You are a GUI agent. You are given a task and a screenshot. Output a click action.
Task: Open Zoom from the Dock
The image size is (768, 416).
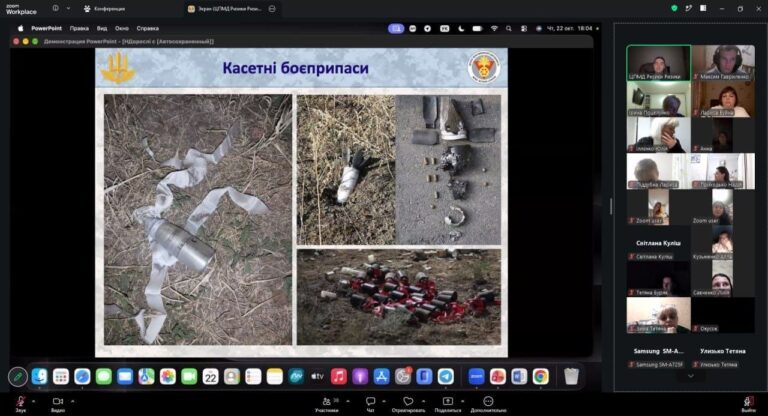tap(476, 376)
